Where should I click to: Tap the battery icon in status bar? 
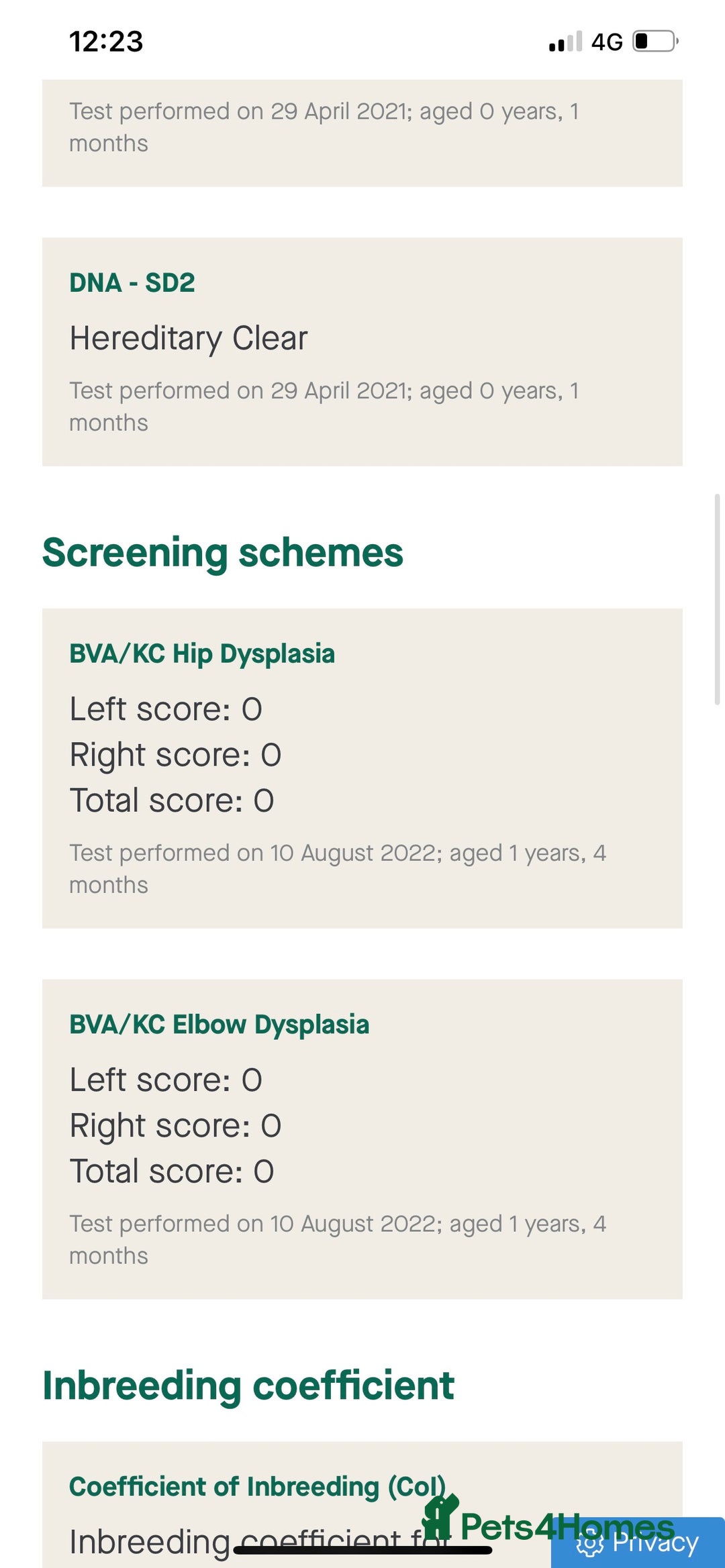click(x=655, y=42)
